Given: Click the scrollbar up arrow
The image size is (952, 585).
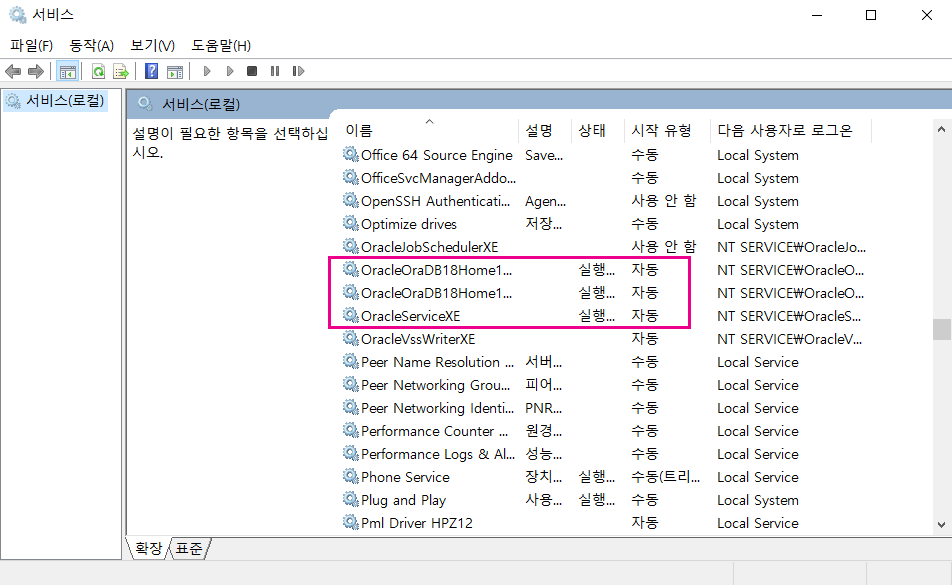Looking at the screenshot, I should point(941,129).
